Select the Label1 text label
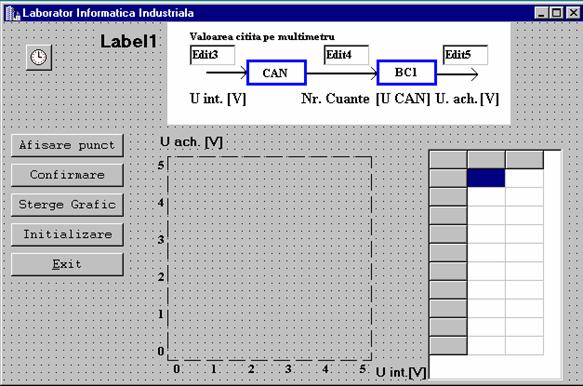This screenshot has height=386, width=583. 128,41
